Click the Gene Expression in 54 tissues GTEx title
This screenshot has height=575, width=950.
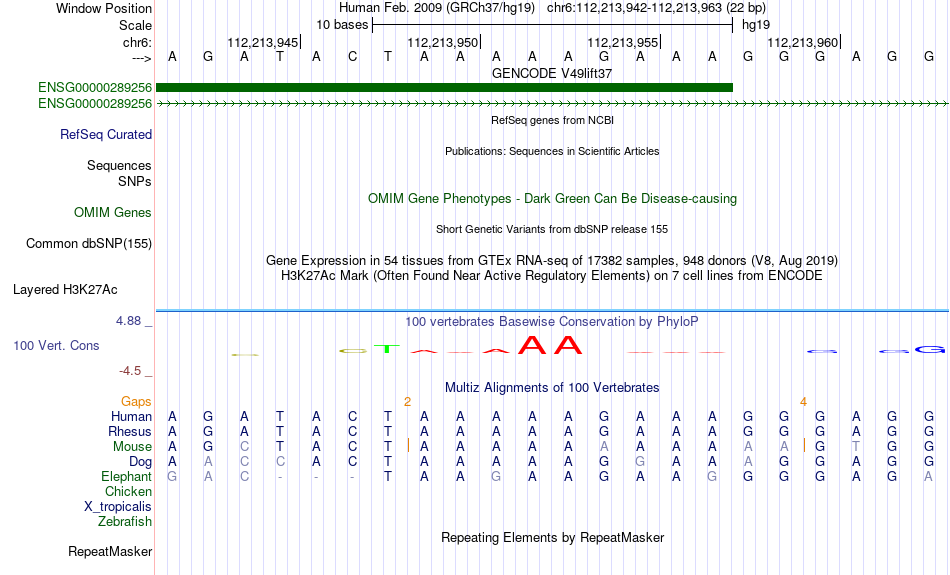(552, 261)
